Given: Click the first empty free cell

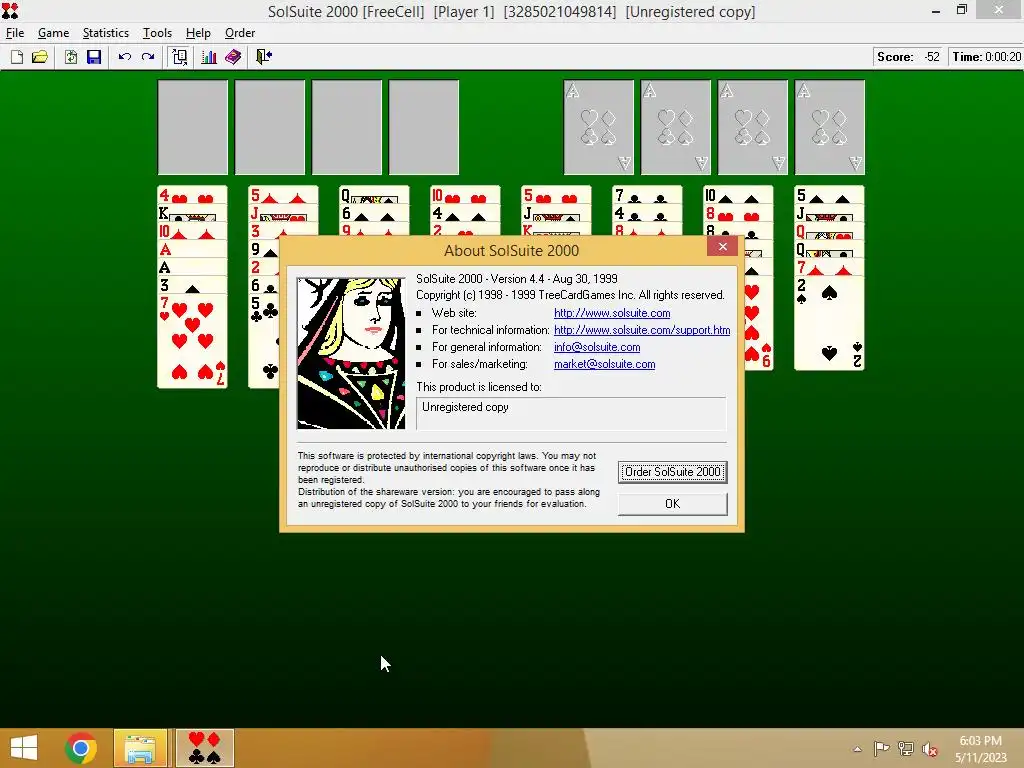Looking at the screenshot, I should click(x=193, y=127).
